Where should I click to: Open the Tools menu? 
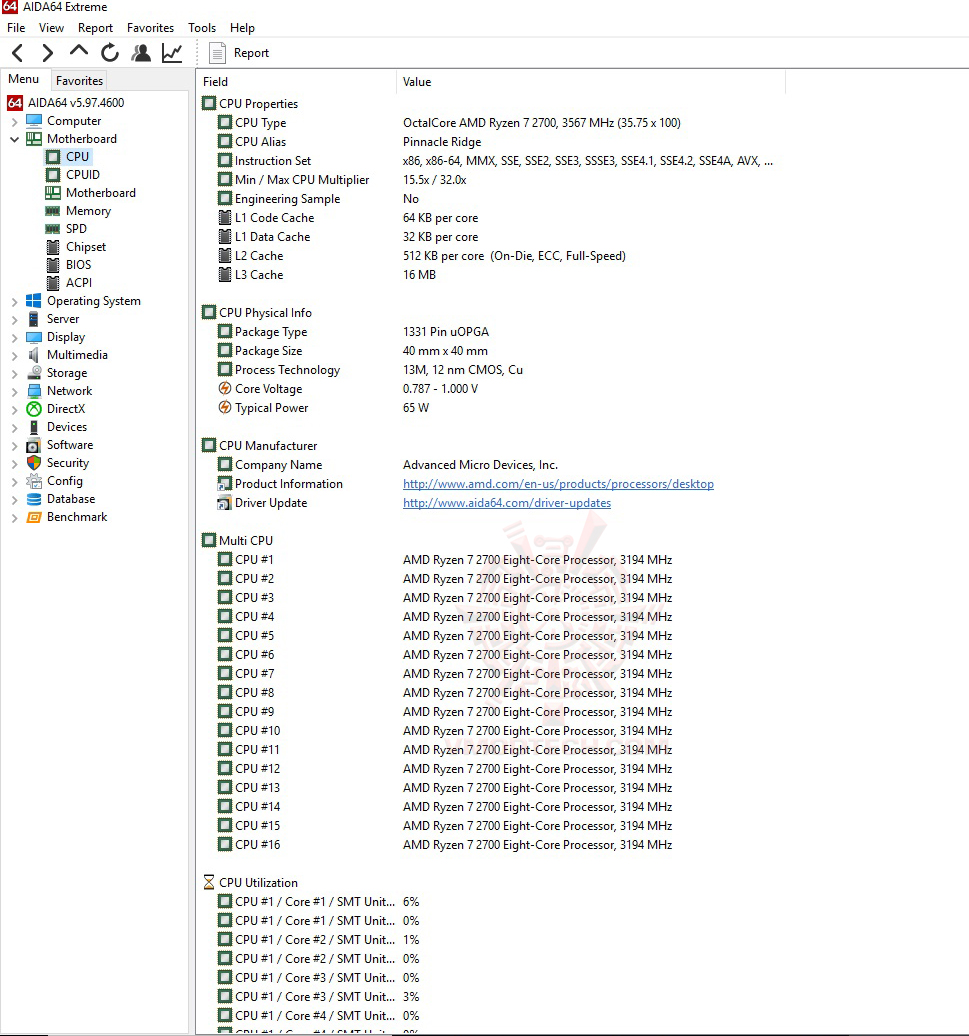[x=201, y=28]
